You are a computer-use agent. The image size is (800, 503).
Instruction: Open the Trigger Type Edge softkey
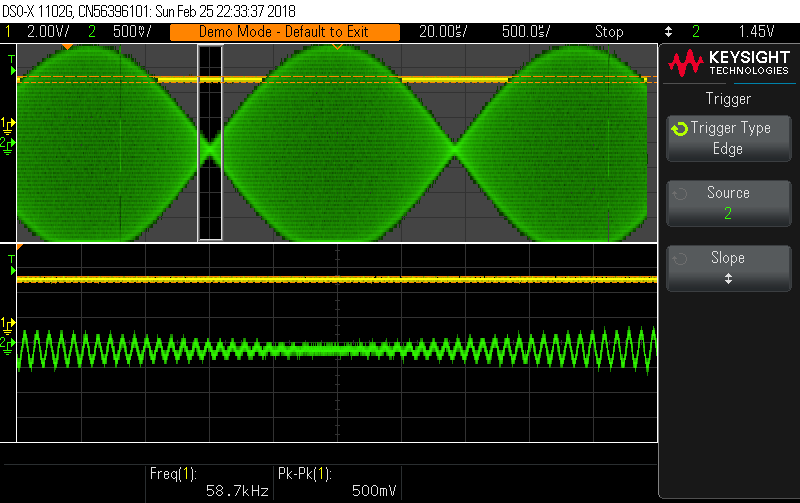[729, 138]
